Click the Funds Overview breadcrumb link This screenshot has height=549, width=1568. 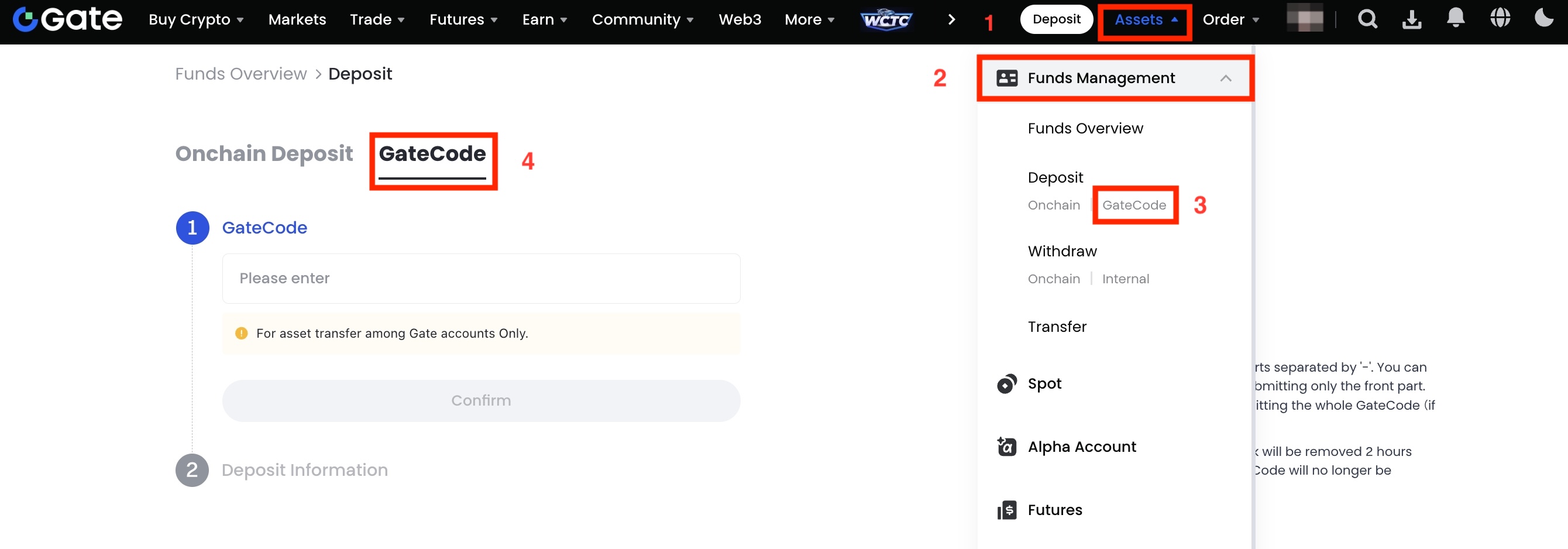240,74
